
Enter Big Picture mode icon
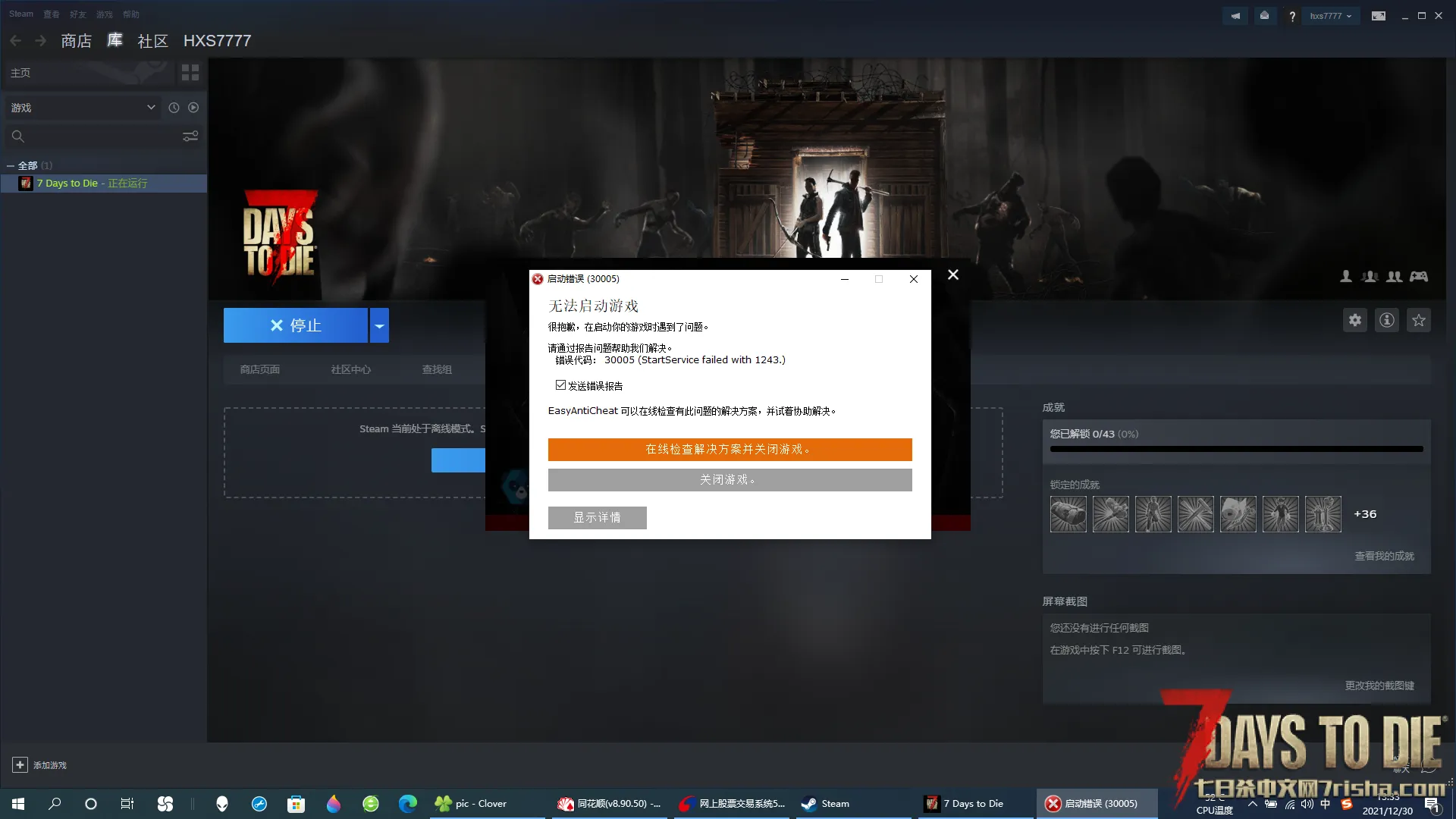tap(1379, 16)
